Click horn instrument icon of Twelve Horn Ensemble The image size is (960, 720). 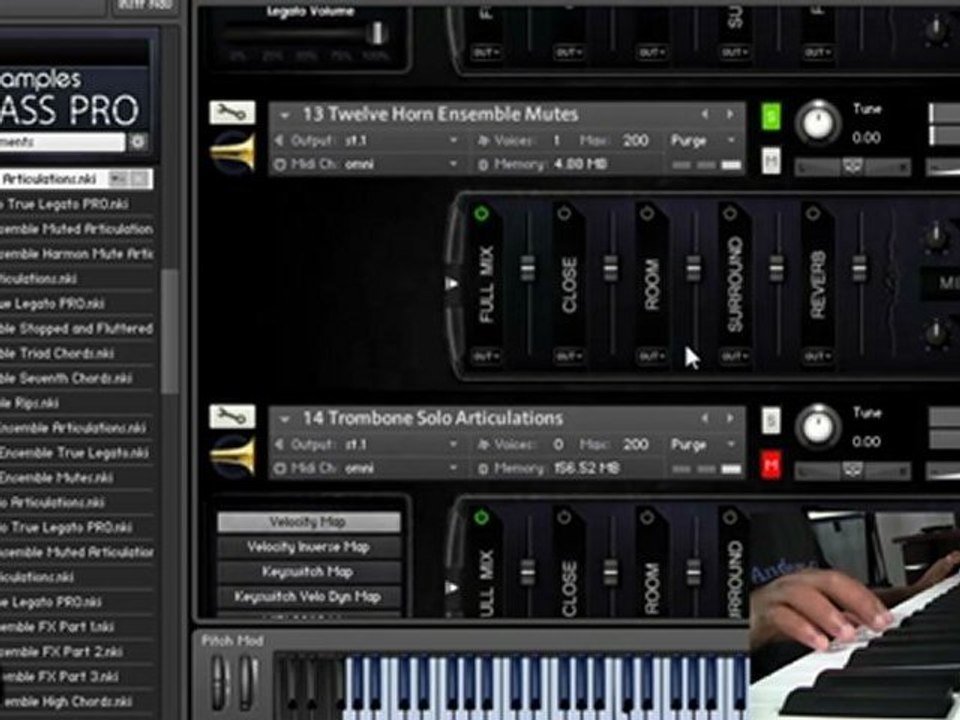[232, 151]
